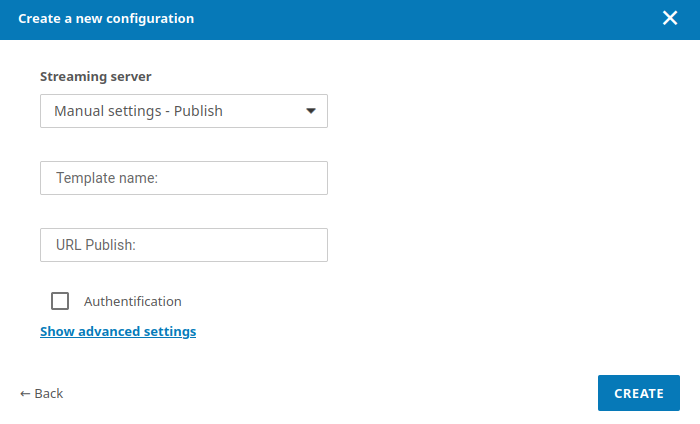
Task: Open the Streaming server dropdown
Action: tap(184, 111)
